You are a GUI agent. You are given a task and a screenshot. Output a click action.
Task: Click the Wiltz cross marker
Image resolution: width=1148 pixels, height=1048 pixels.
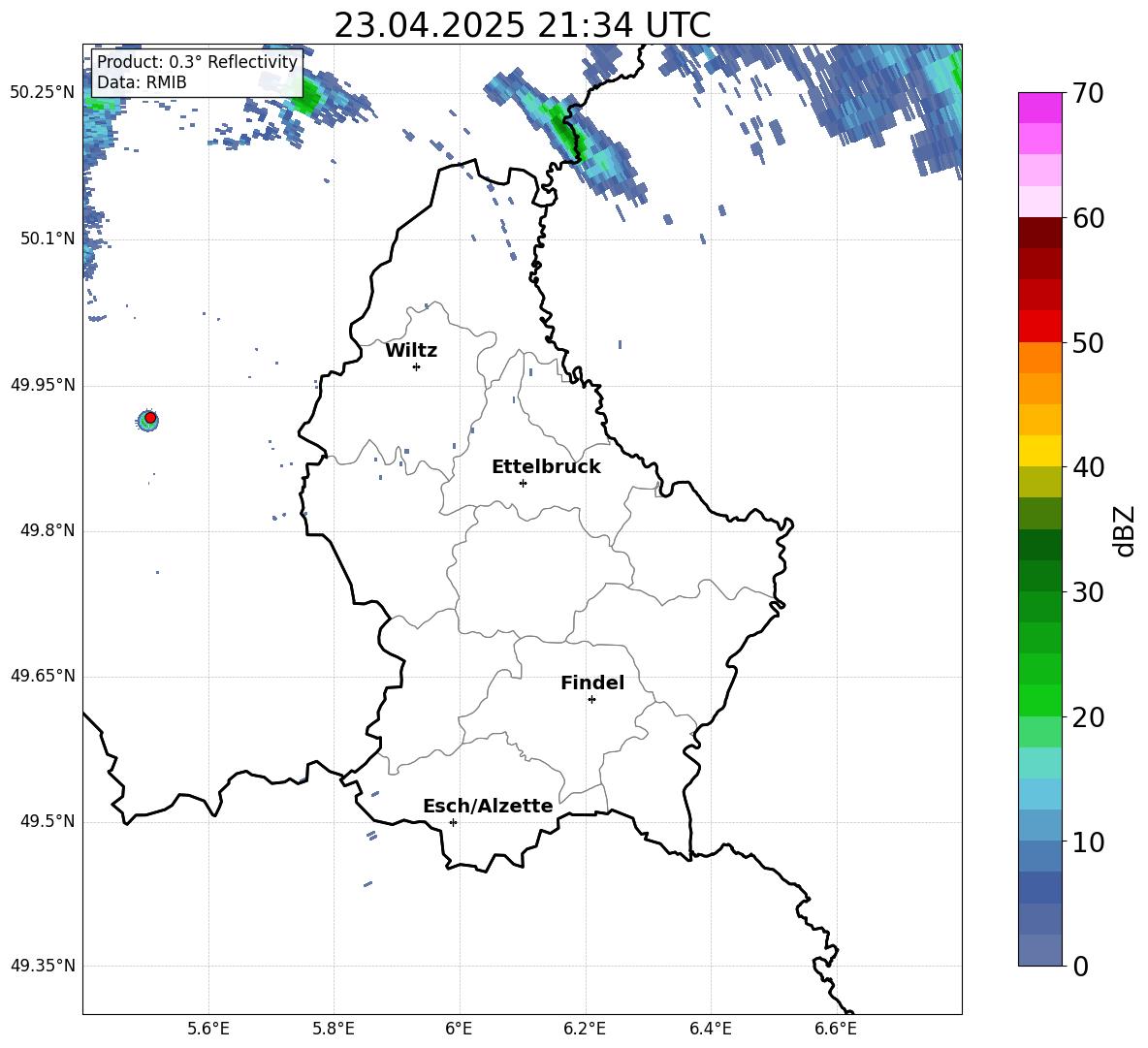coord(417,366)
